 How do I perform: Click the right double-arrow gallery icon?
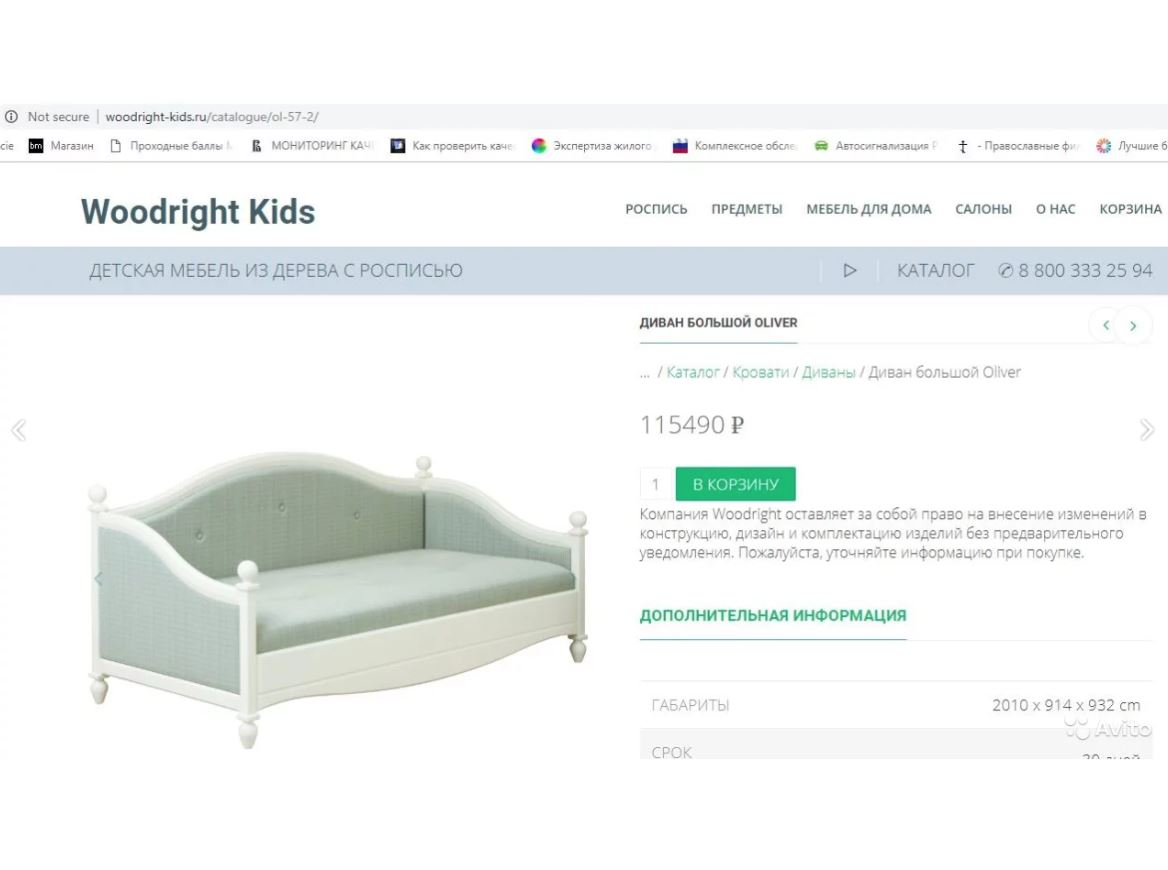pos(1147,430)
